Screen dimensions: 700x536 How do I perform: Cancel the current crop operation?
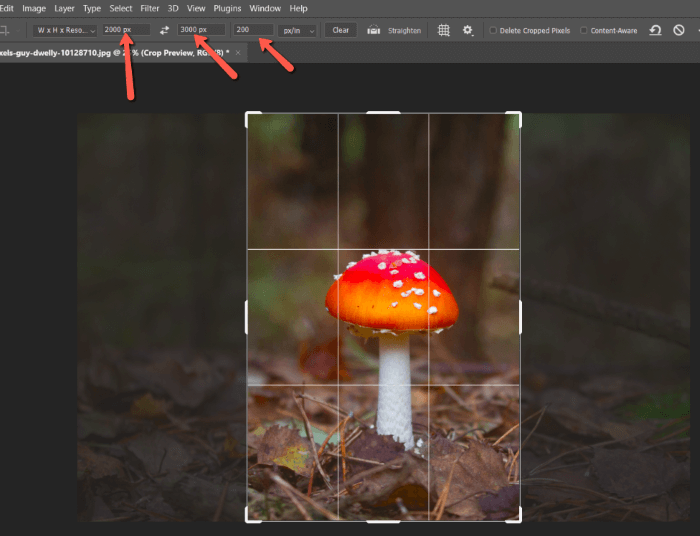(679, 31)
